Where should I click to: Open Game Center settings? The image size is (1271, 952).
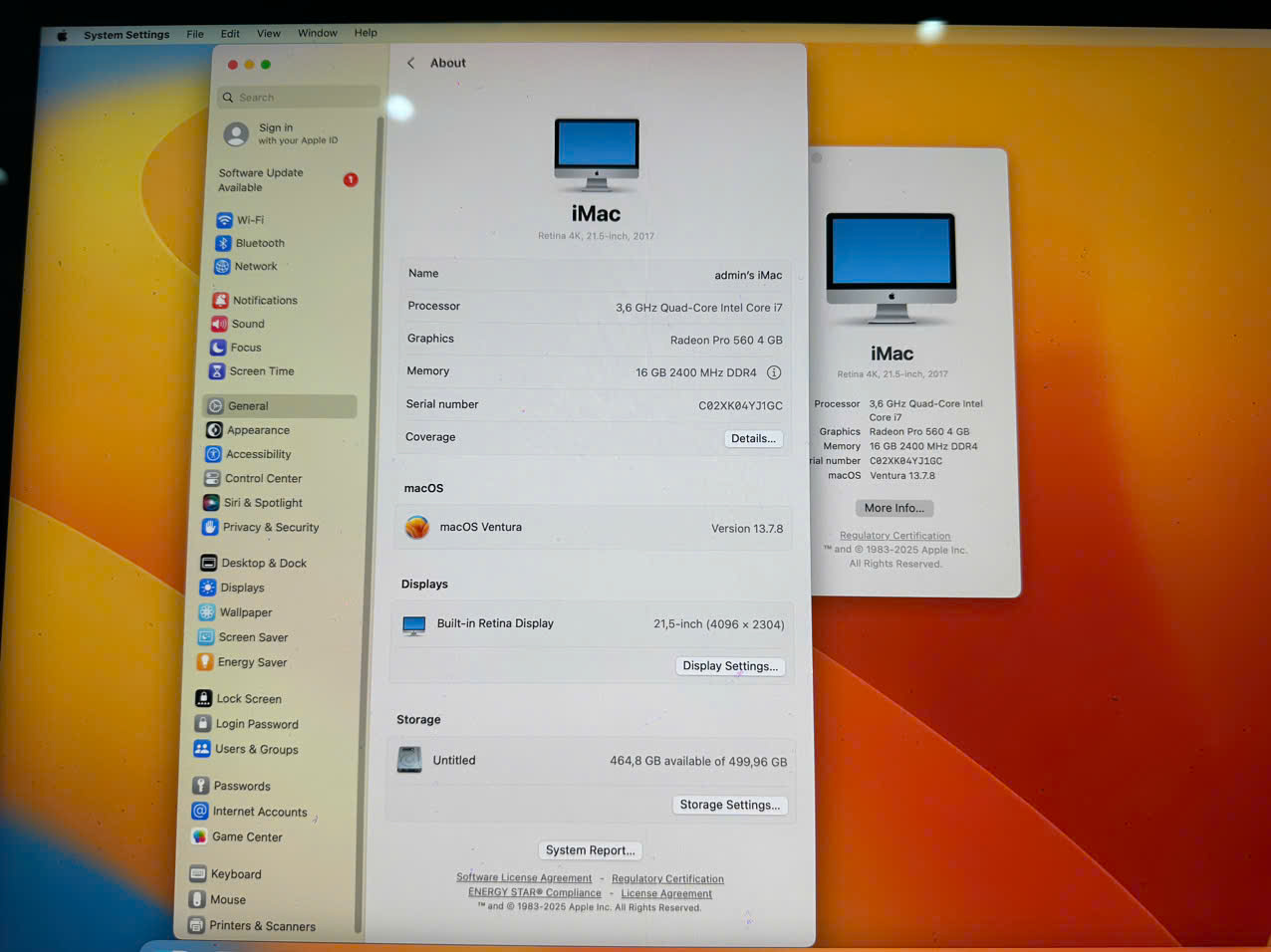[246, 837]
